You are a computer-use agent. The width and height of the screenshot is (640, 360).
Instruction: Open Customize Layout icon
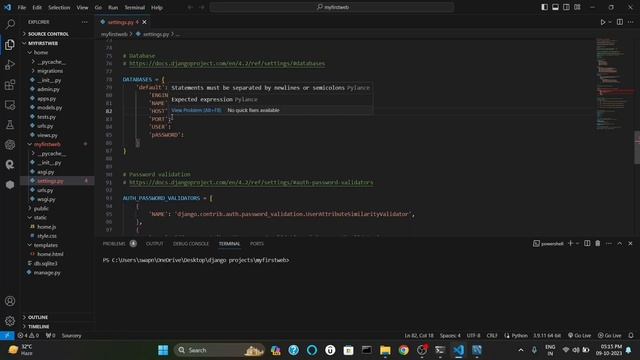coord(577,7)
